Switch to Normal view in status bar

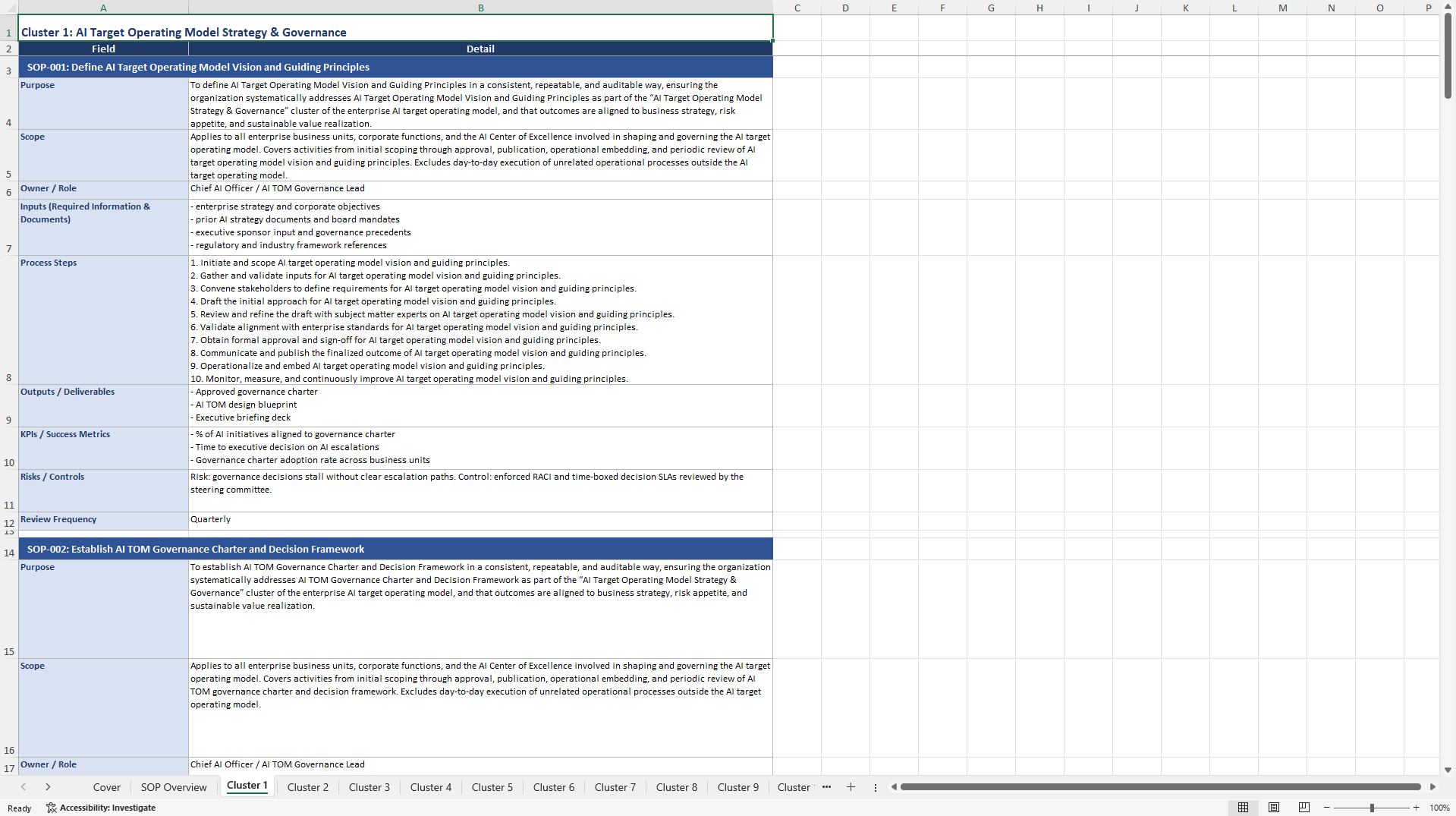pyautogui.click(x=1243, y=808)
